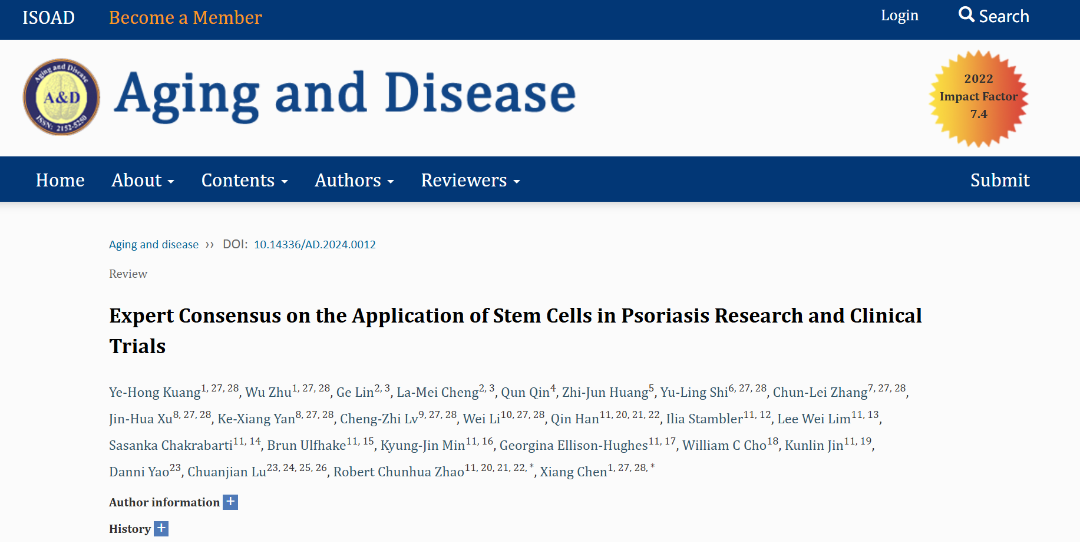Click the Submit menu item
The width and height of the screenshot is (1080, 542).
(x=999, y=180)
